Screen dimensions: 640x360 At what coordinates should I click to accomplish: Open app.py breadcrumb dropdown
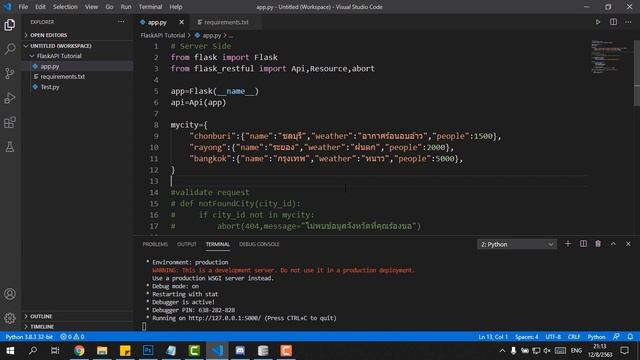point(212,36)
